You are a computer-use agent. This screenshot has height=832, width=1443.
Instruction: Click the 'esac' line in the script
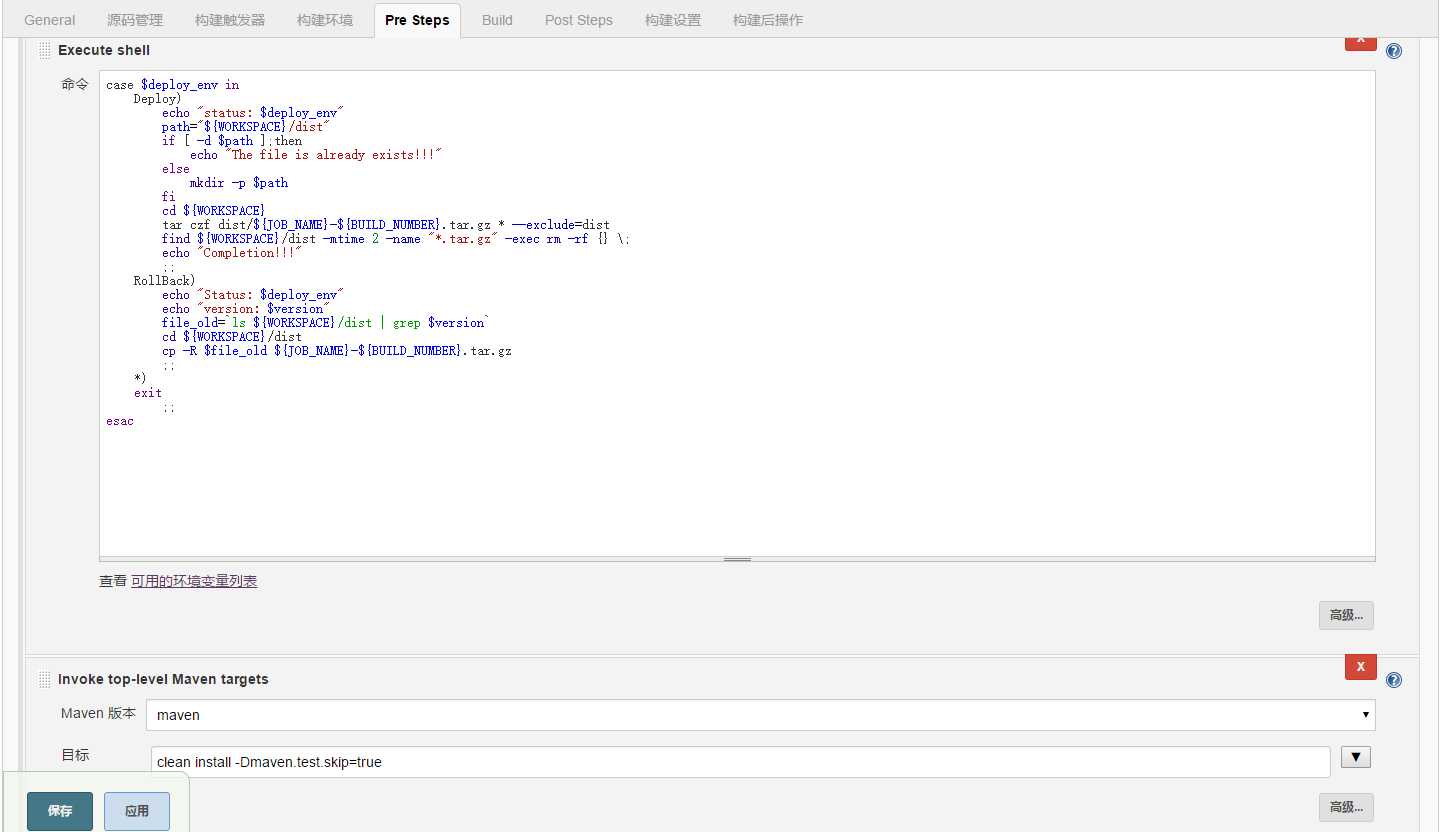(120, 421)
